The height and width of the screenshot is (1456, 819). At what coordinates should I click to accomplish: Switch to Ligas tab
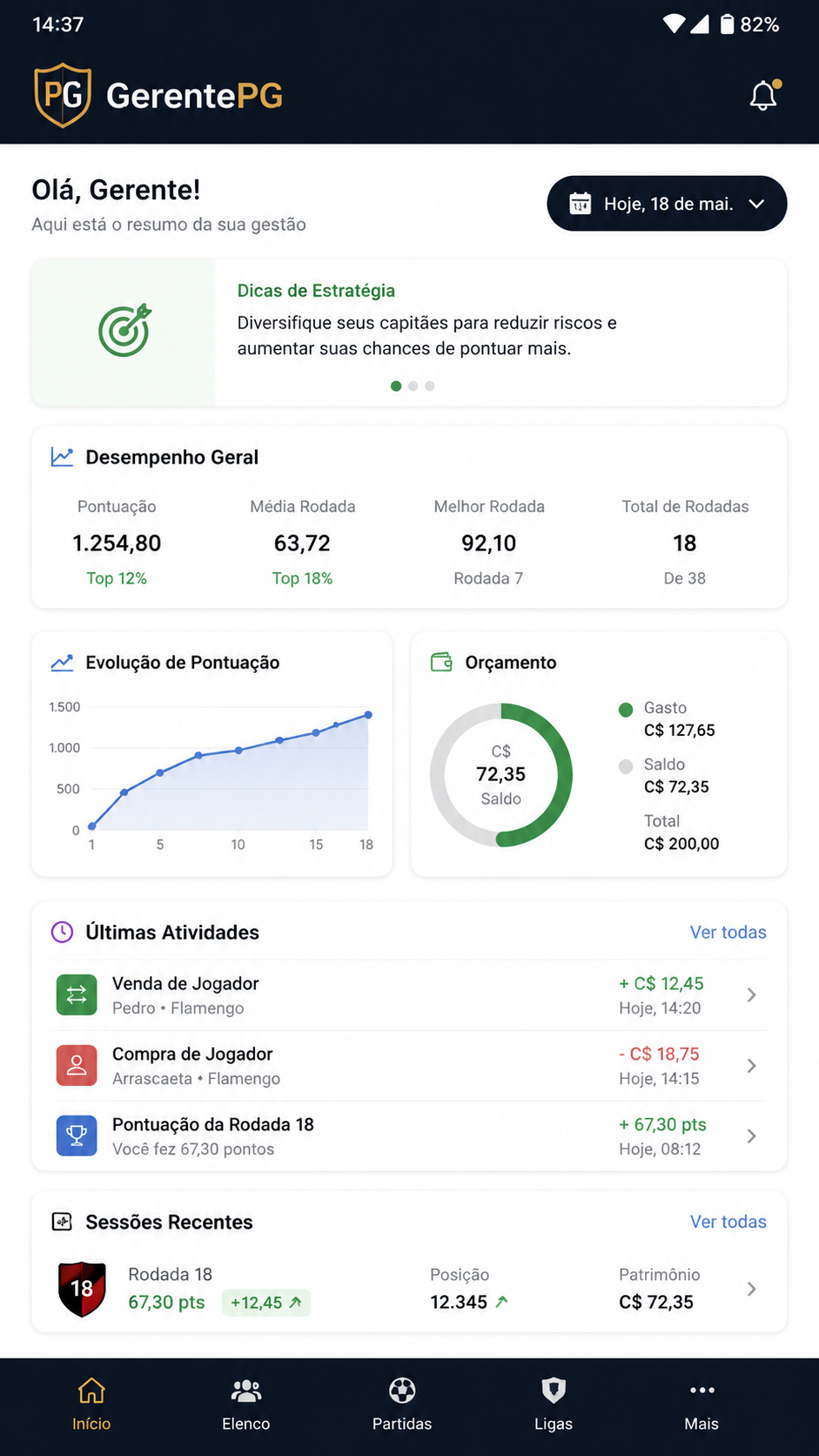click(554, 1405)
